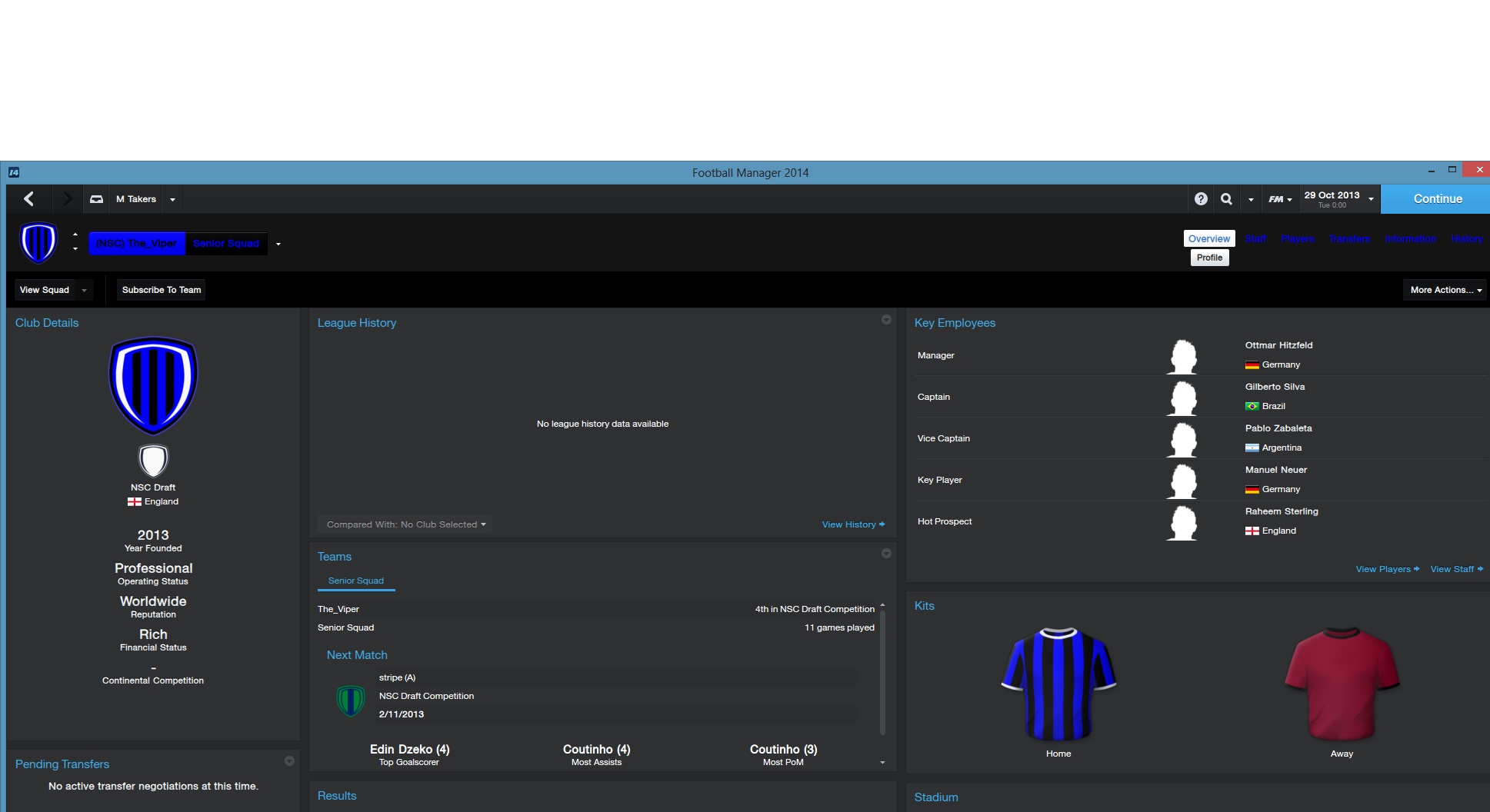
Task: Collapse the Teams panel circle icon
Action: click(886, 554)
